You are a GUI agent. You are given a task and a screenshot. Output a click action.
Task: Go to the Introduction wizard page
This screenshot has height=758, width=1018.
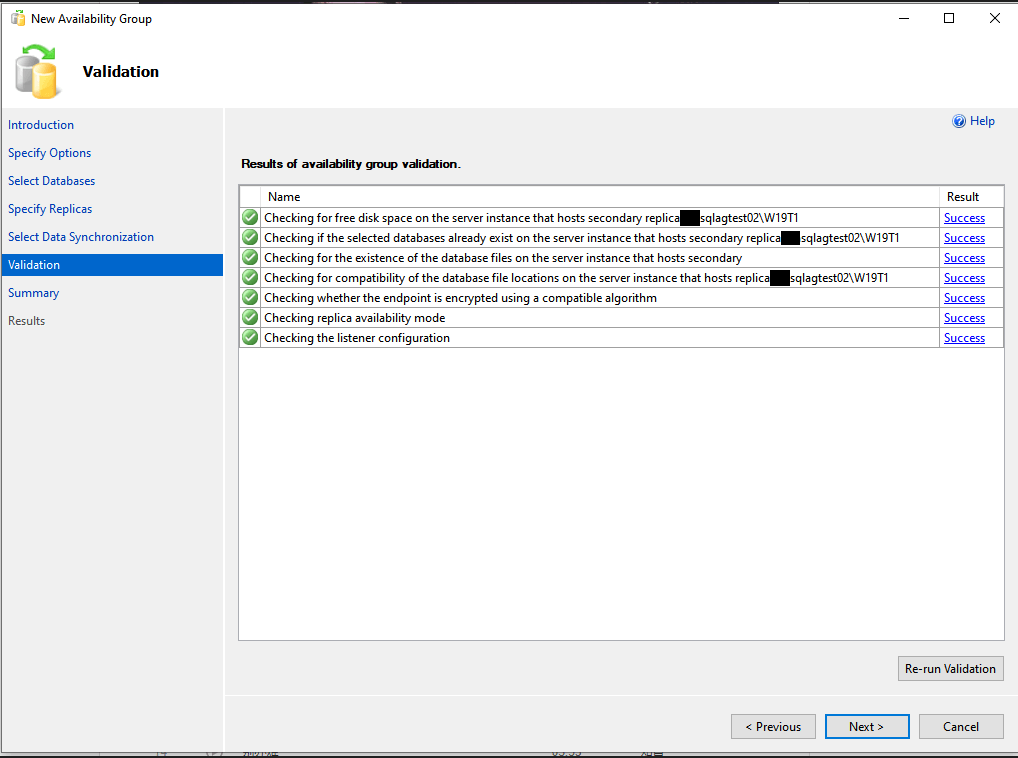click(x=41, y=125)
